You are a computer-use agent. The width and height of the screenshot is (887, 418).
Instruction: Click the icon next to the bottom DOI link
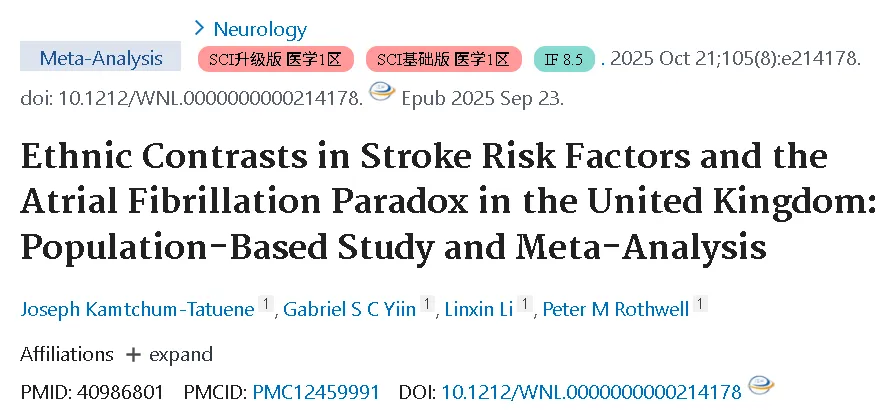(761, 386)
